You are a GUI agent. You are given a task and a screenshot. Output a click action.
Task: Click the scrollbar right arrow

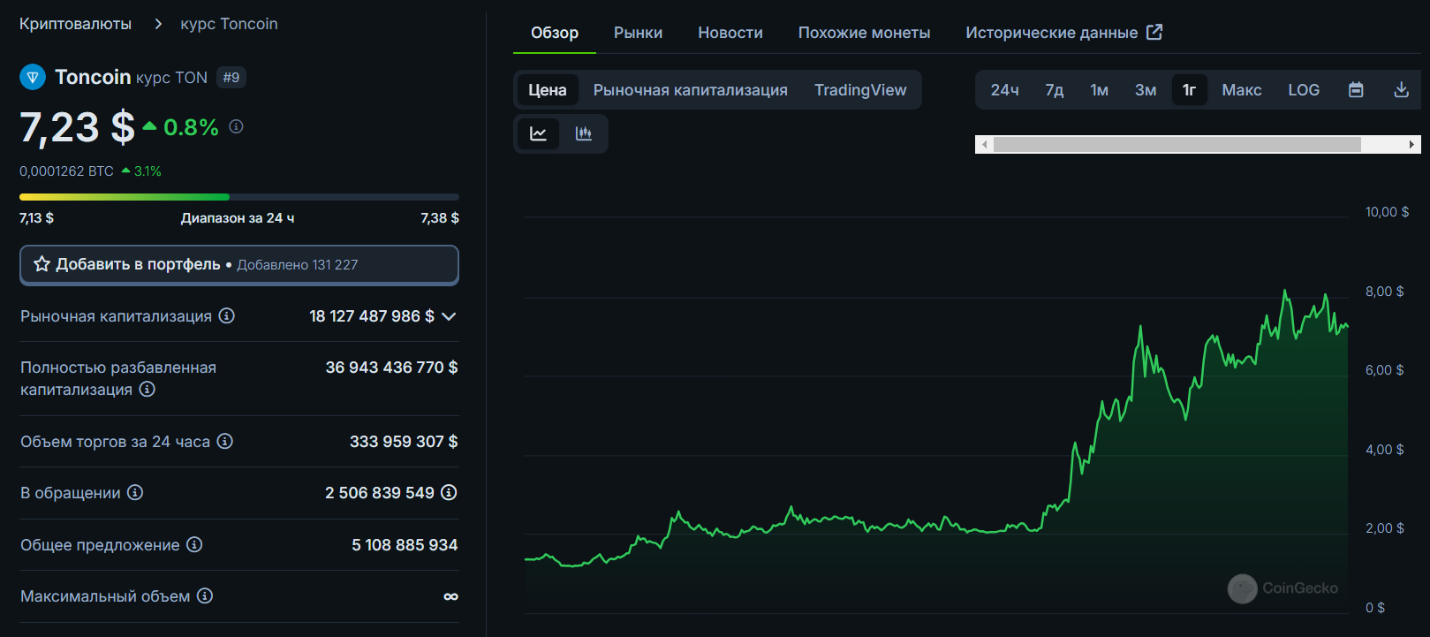(1412, 145)
